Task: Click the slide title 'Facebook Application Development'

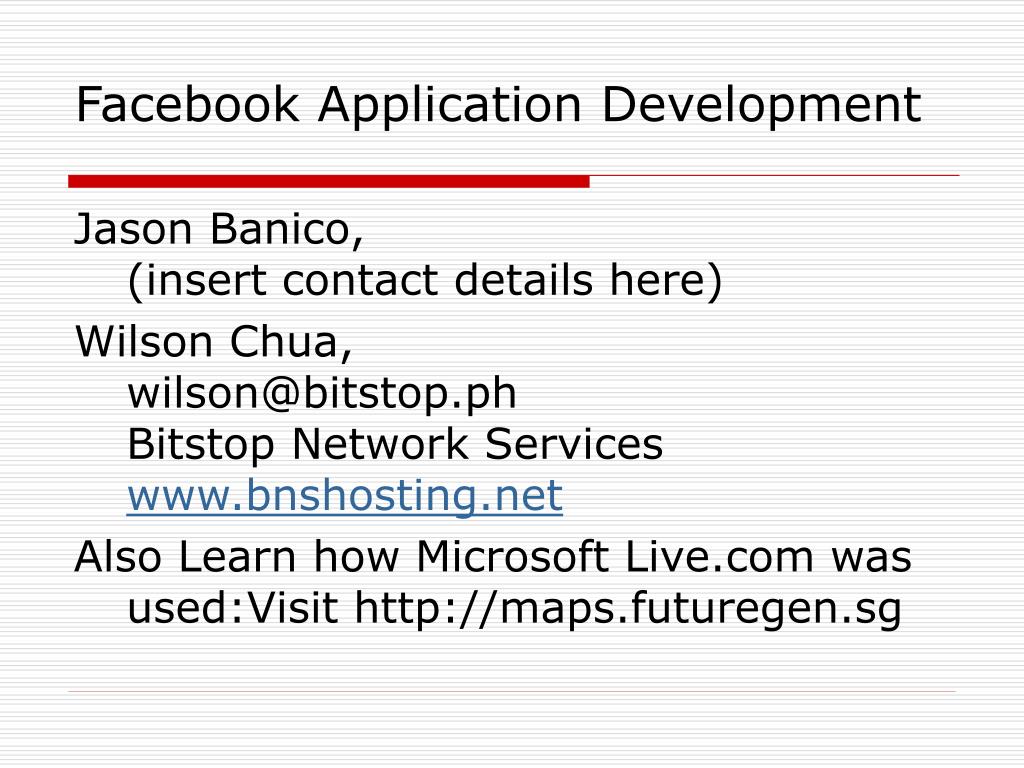Action: pos(498,105)
